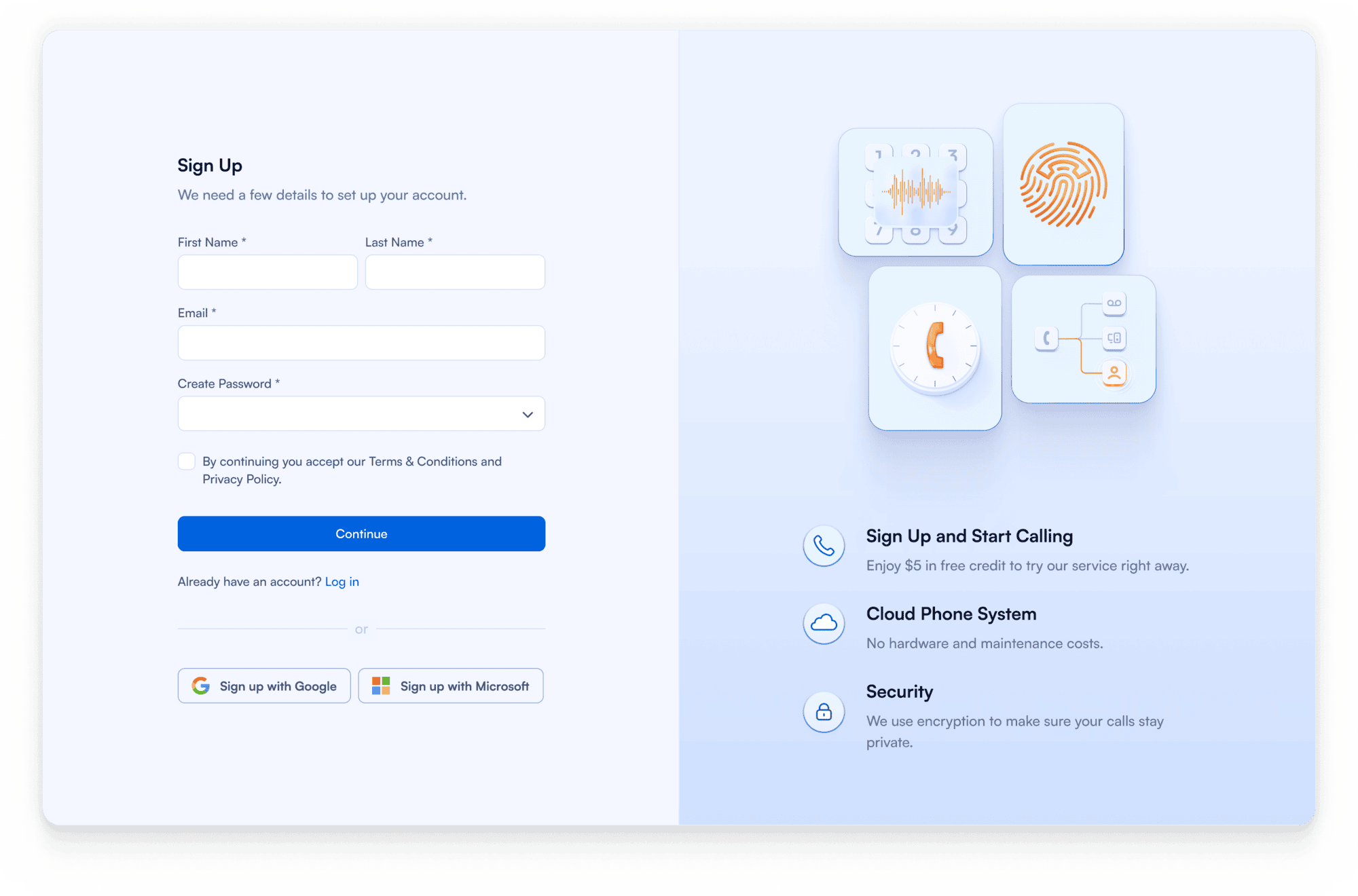Open the Log in link
Image resolution: width=1358 pixels, height=896 pixels.
click(x=342, y=582)
